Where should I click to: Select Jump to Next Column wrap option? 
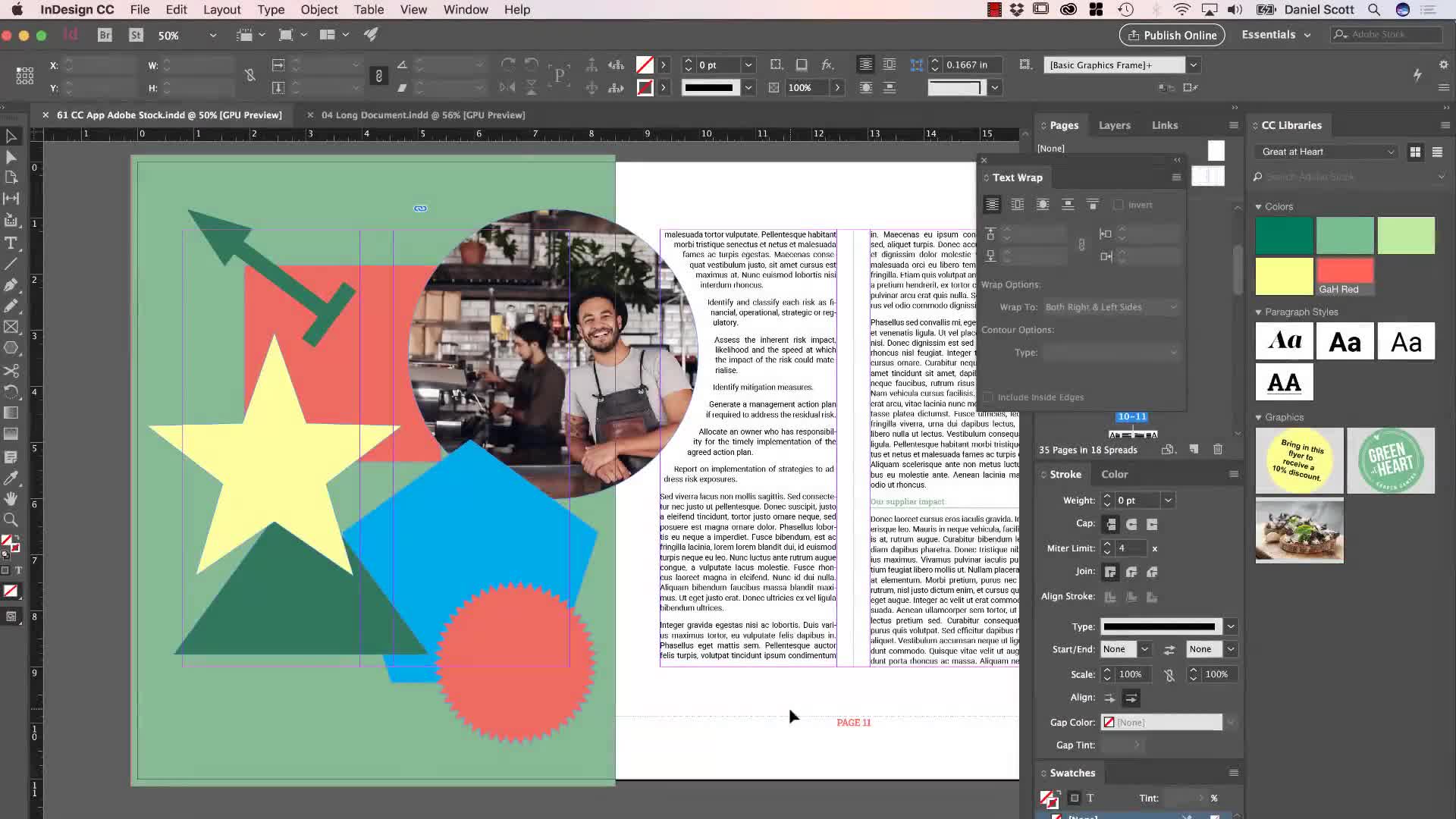tap(1093, 205)
